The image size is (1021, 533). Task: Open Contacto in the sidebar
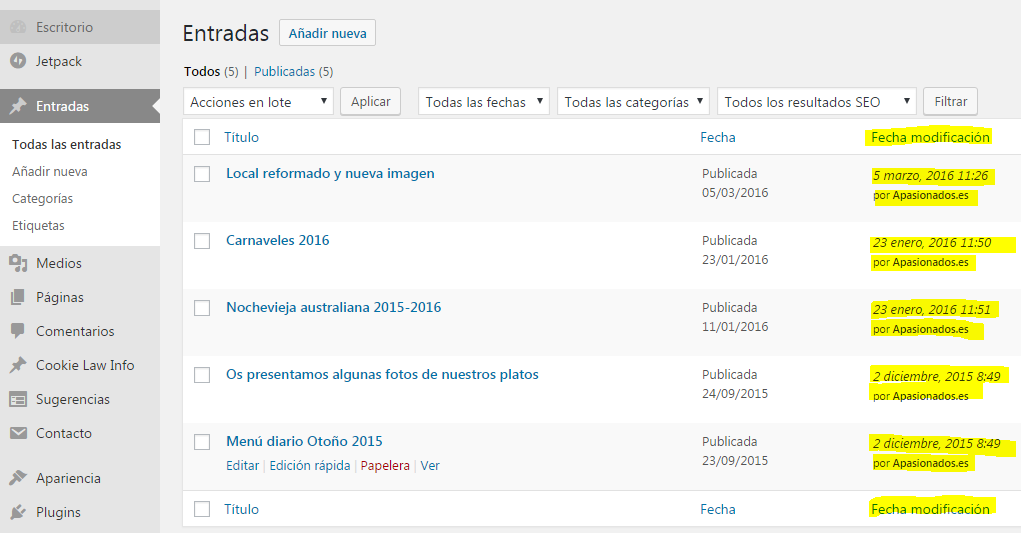tap(79, 433)
